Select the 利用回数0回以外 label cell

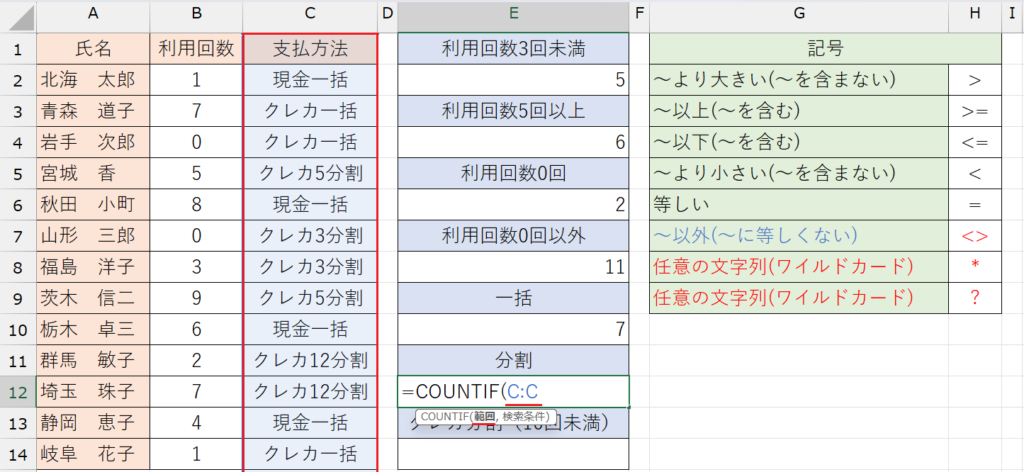point(513,236)
